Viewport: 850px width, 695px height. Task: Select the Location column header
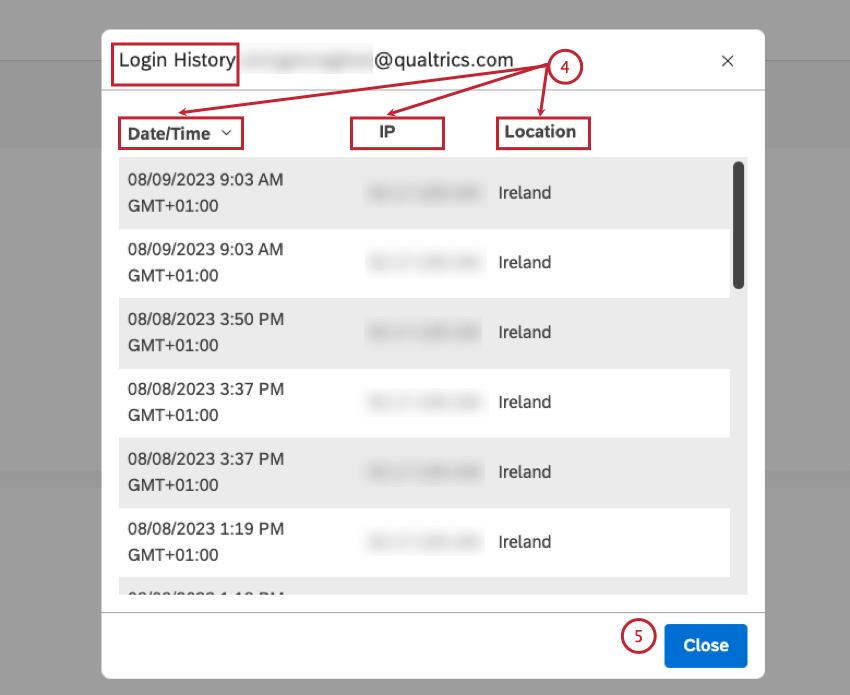542,131
